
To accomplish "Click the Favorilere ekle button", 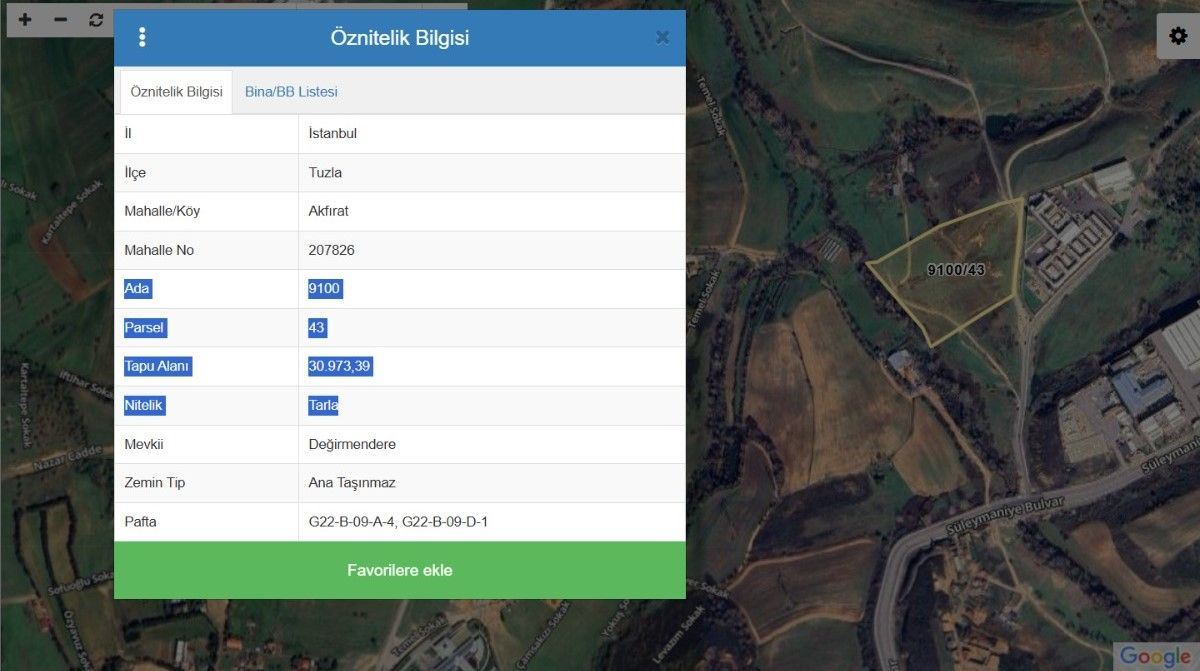I will pyautogui.click(x=400, y=570).
